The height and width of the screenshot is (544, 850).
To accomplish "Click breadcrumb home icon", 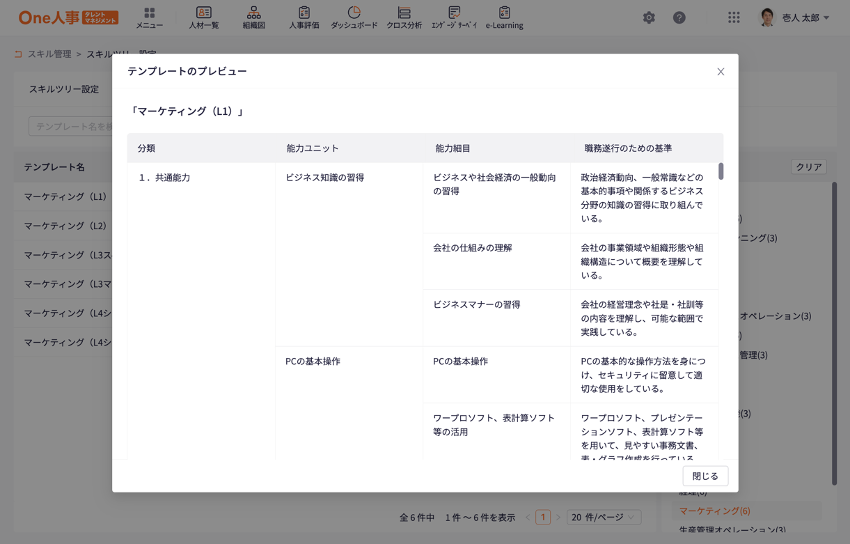I will [18, 54].
